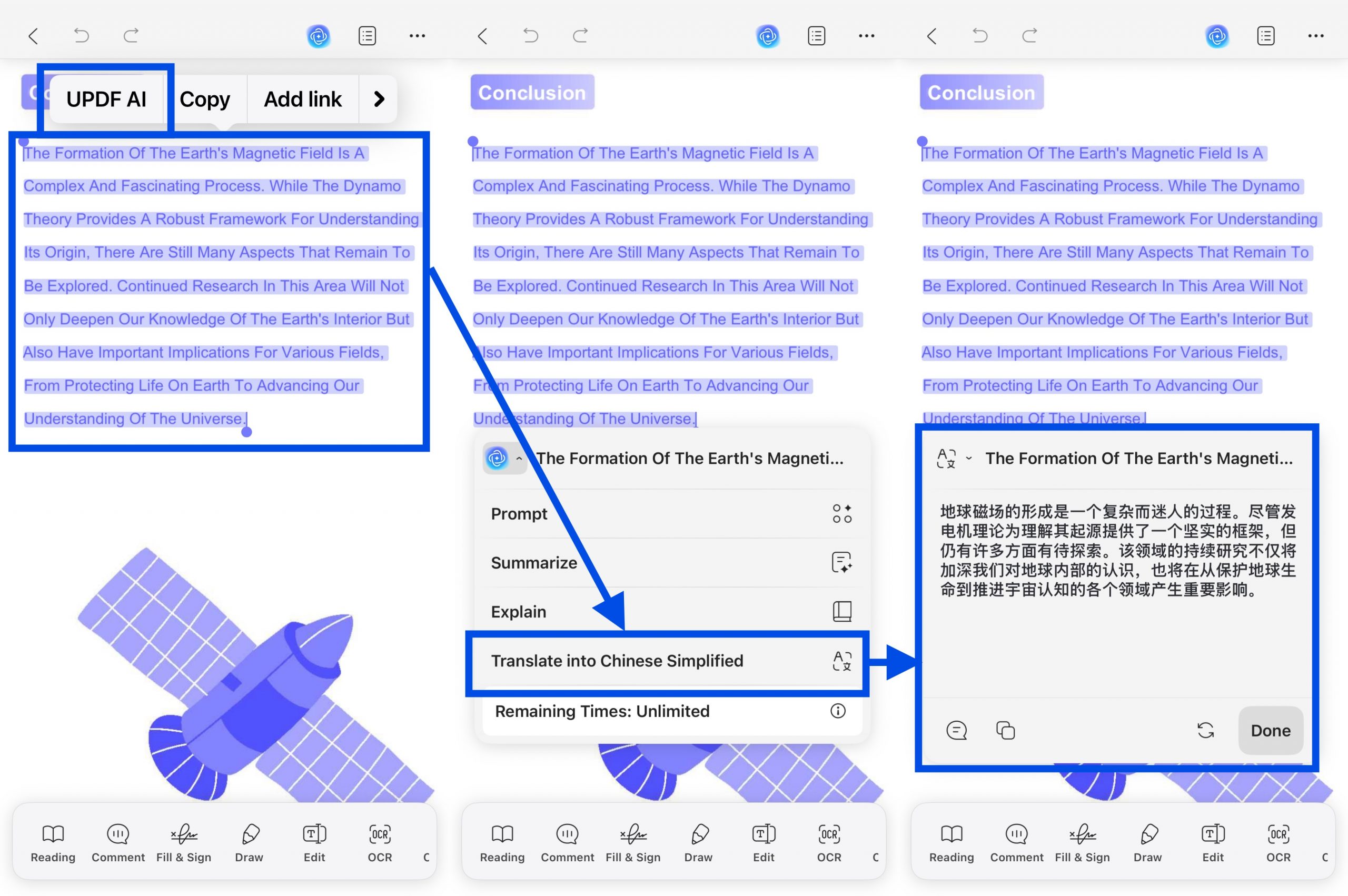Image resolution: width=1348 pixels, height=896 pixels.
Task: Click redo in the middle screen toolbar
Action: pos(580,35)
